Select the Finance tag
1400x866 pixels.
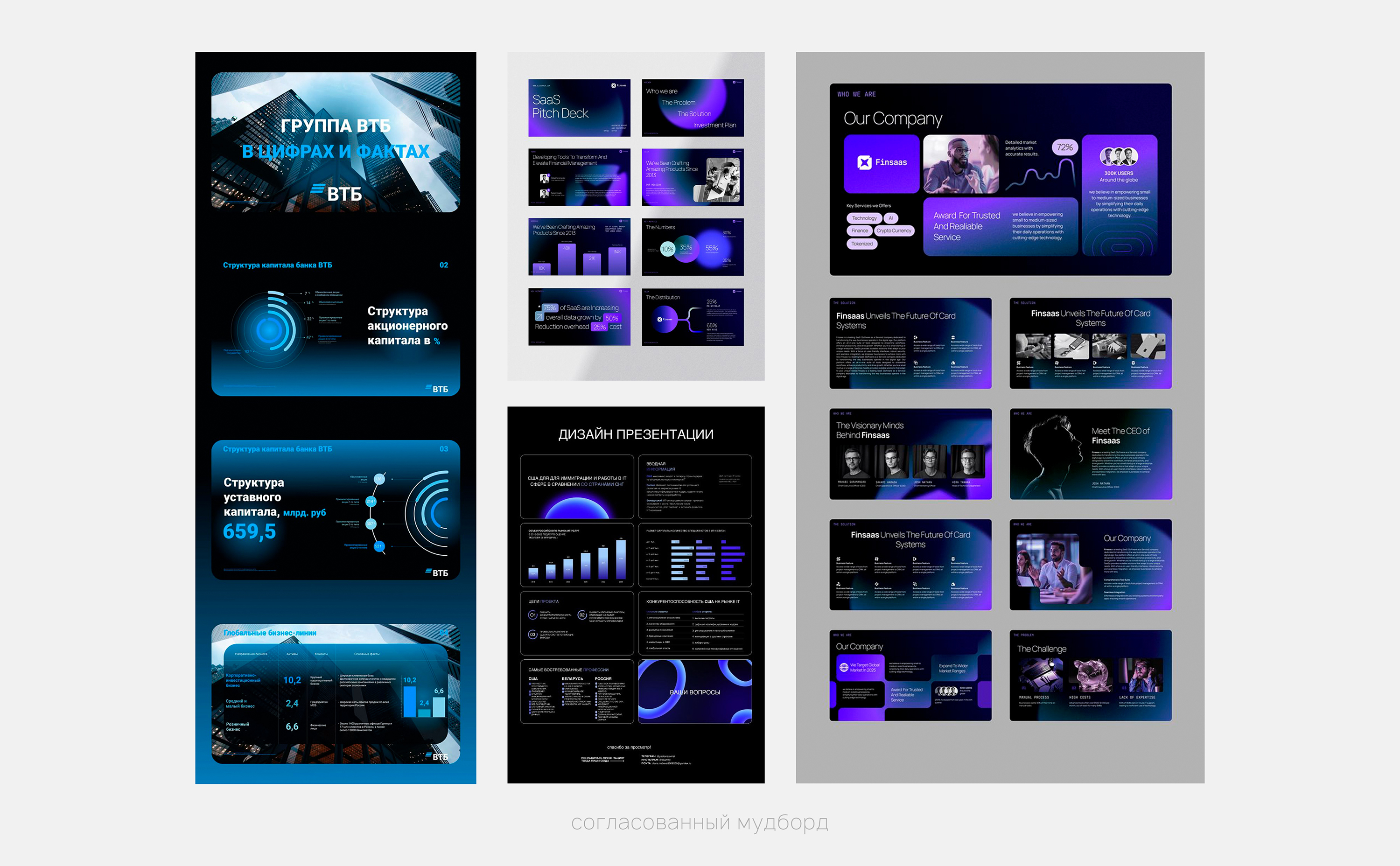coord(859,231)
